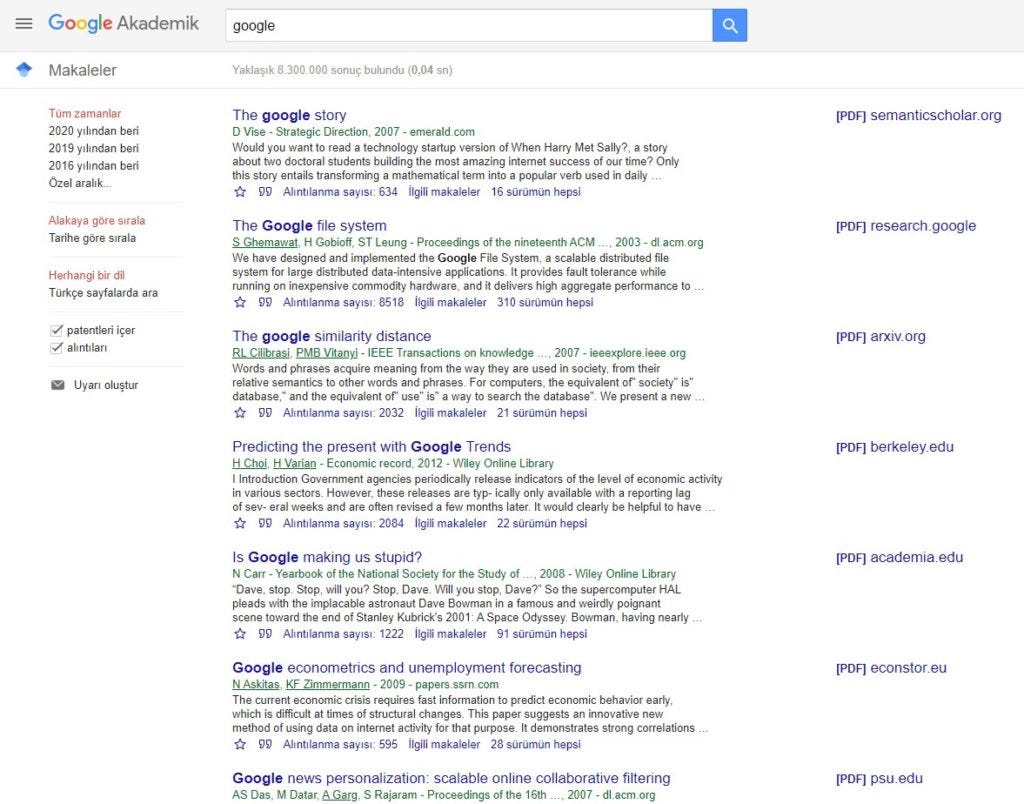Open research.google PDF link
The width and height of the screenshot is (1024, 804).
pyautogui.click(x=906, y=225)
